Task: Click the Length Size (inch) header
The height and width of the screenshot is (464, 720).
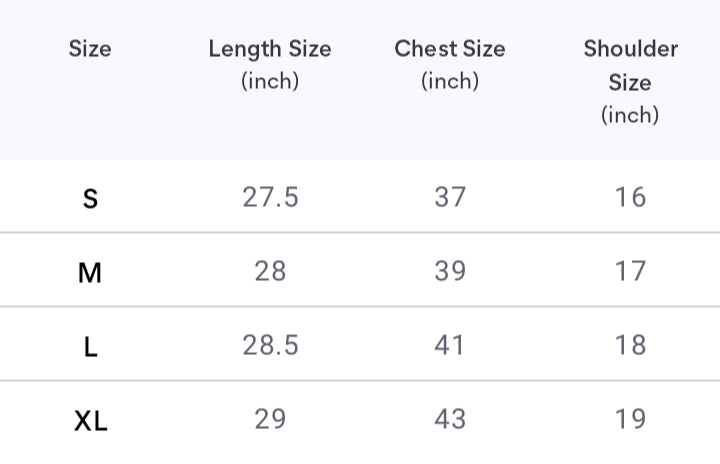Action: click(x=270, y=64)
